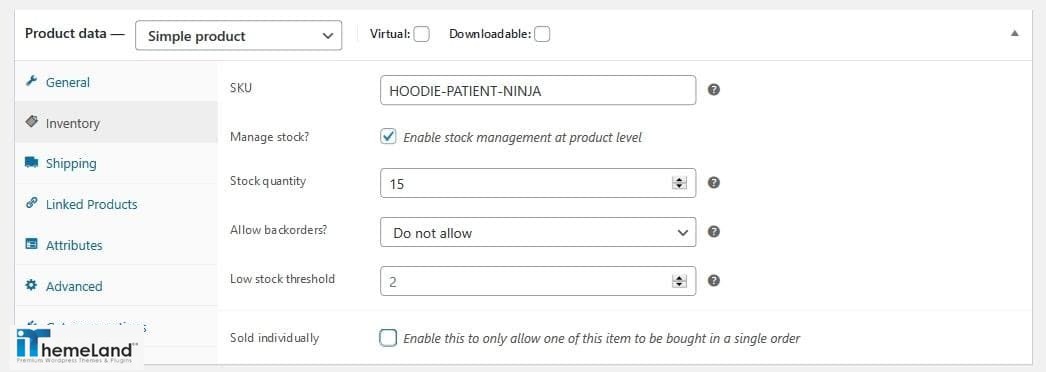The width and height of the screenshot is (1046, 372).
Task: Tick the Downloadable checkbox
Action: (x=542, y=34)
